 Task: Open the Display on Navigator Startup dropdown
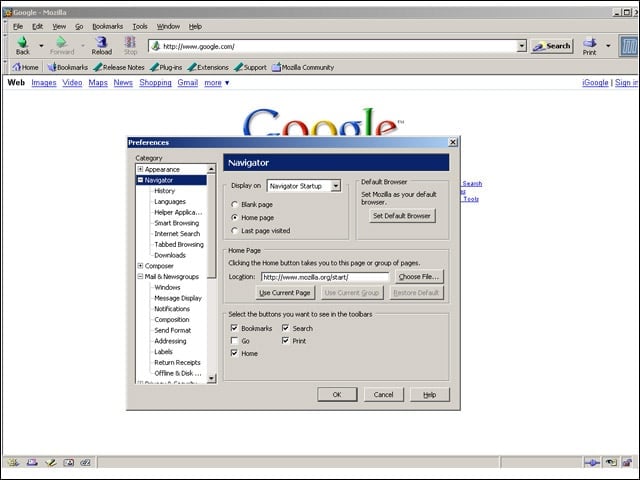click(x=304, y=186)
